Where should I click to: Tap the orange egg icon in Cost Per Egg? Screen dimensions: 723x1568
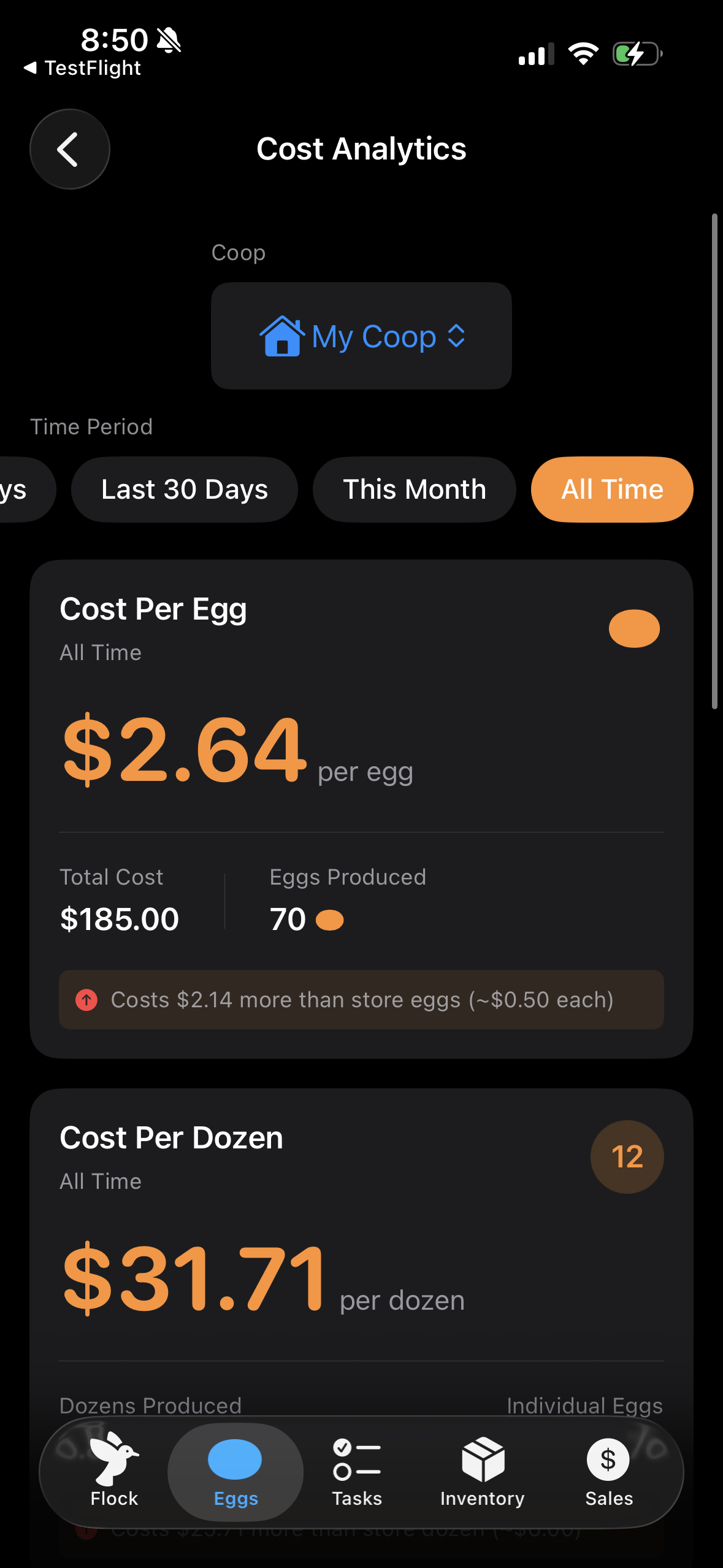click(634, 628)
